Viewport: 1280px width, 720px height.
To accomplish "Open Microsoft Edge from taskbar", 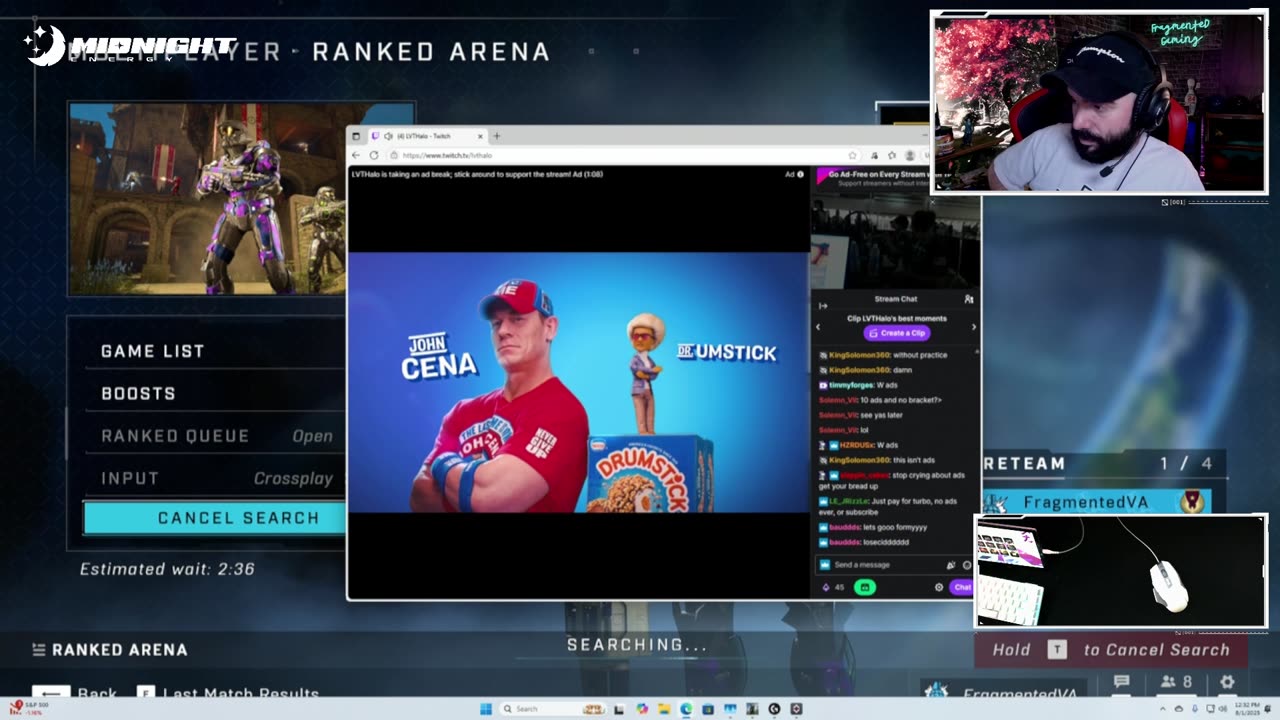I will (686, 709).
